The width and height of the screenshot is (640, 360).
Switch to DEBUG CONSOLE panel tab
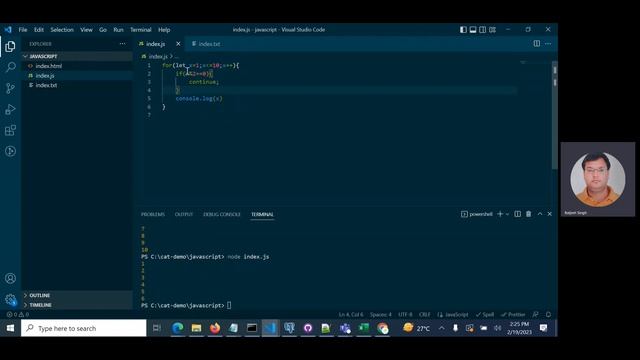222,214
